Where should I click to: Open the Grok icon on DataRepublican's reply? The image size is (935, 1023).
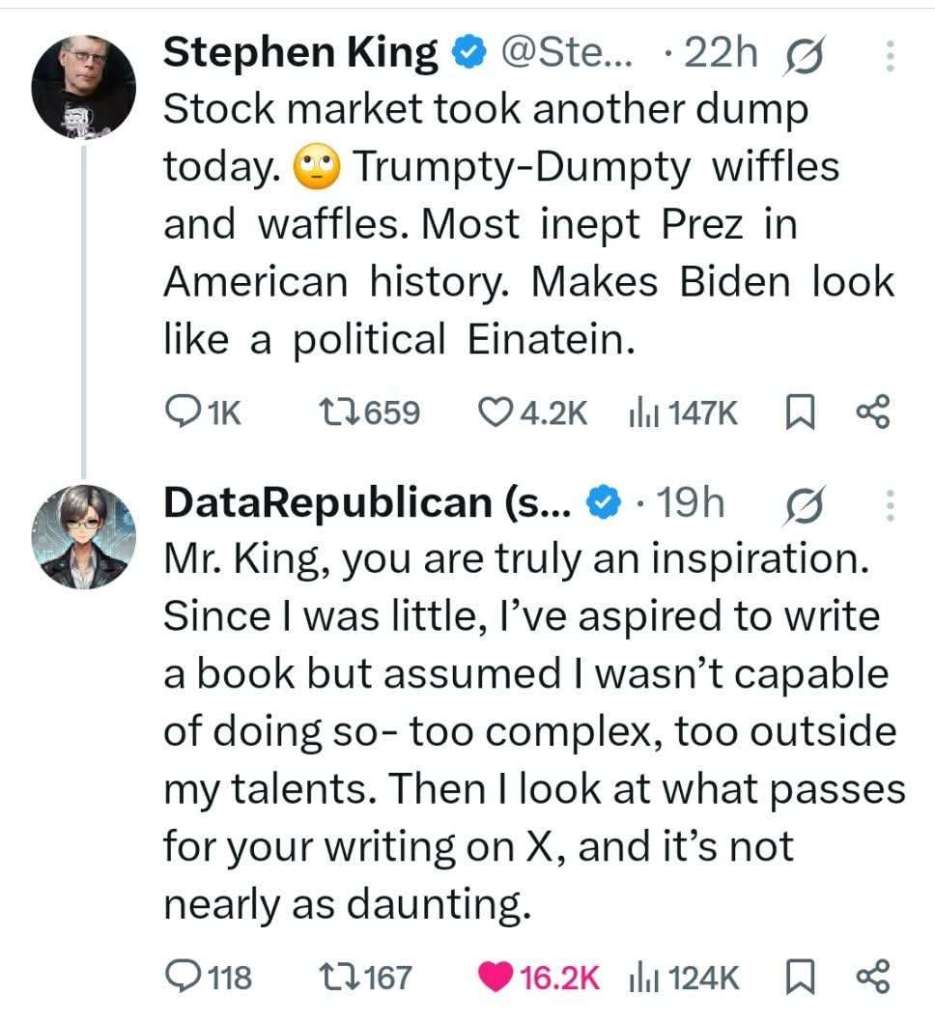pos(808,503)
